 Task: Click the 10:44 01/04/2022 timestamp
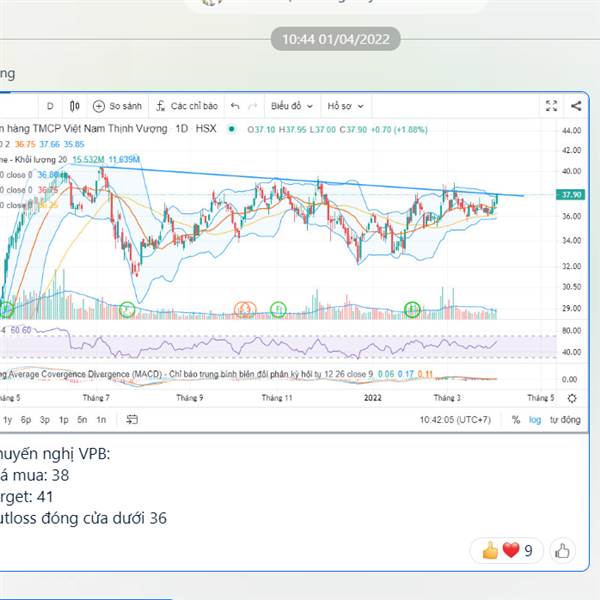pos(336,39)
